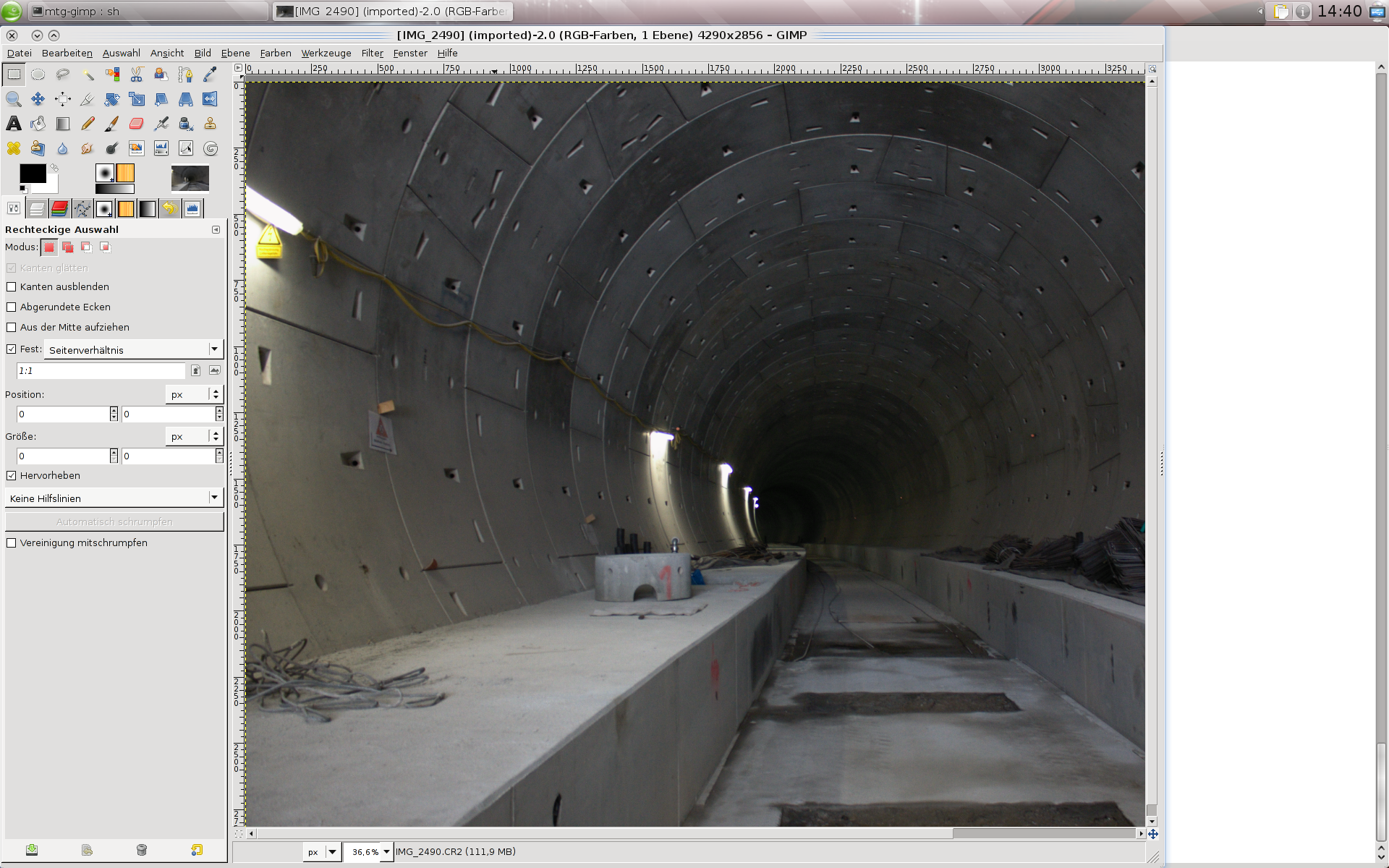The width and height of the screenshot is (1389, 868).
Task: Activate the Zoom magnifier tool
Action: point(14,99)
